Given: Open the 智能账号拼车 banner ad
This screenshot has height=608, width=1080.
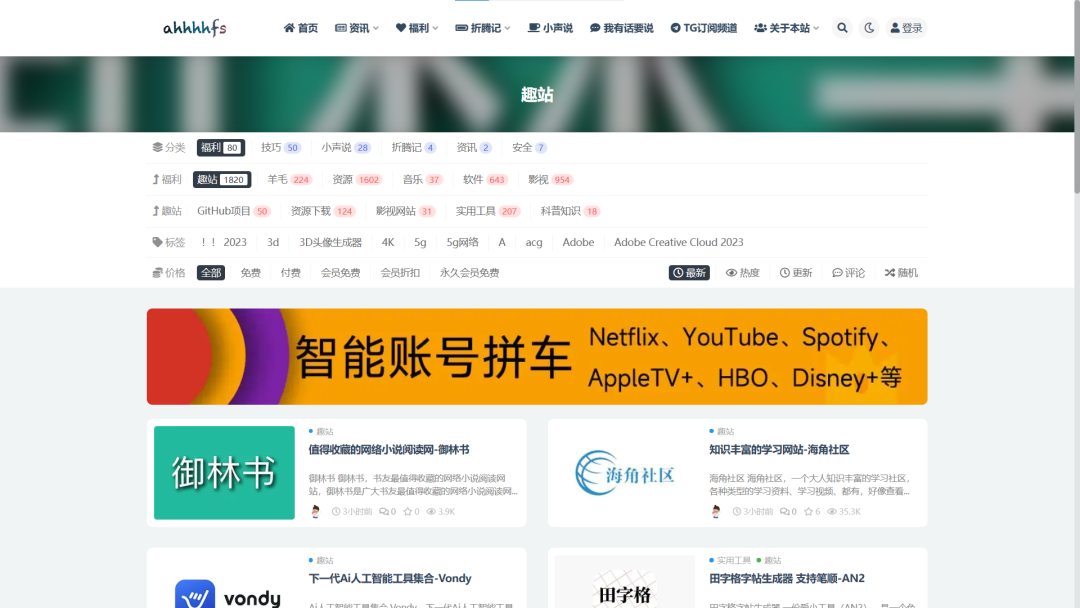Looking at the screenshot, I should point(537,357).
